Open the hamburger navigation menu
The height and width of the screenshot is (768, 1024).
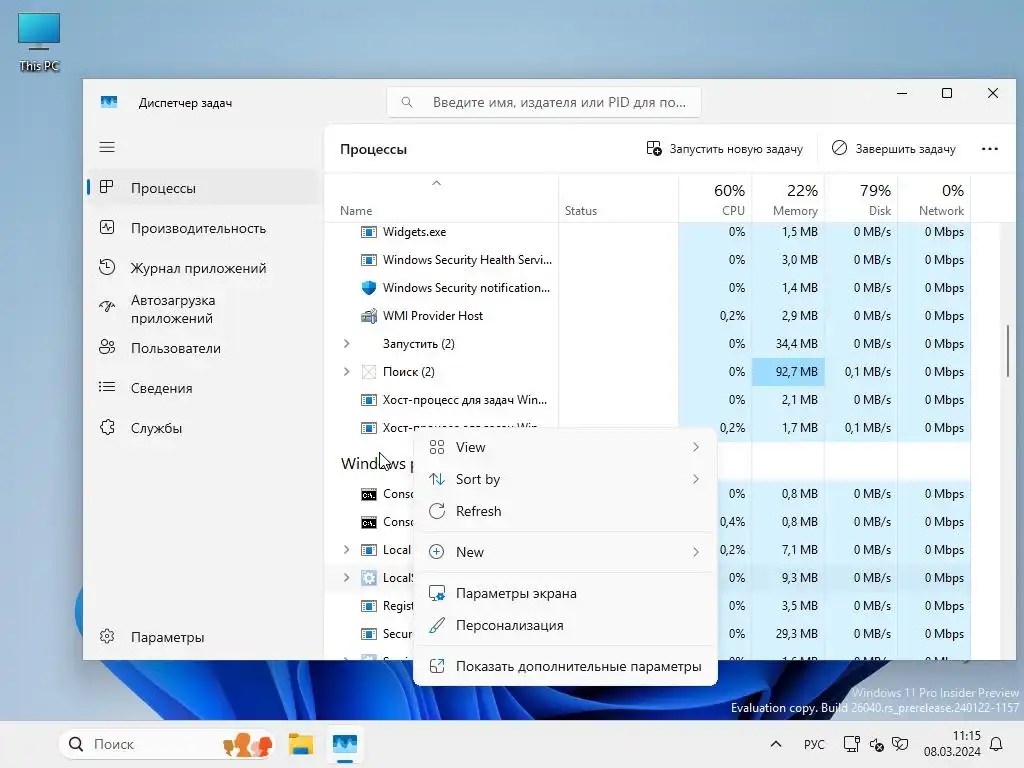click(107, 148)
